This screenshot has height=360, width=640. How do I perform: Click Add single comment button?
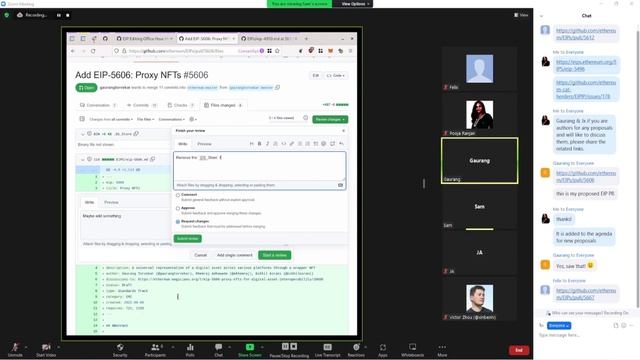coord(235,255)
